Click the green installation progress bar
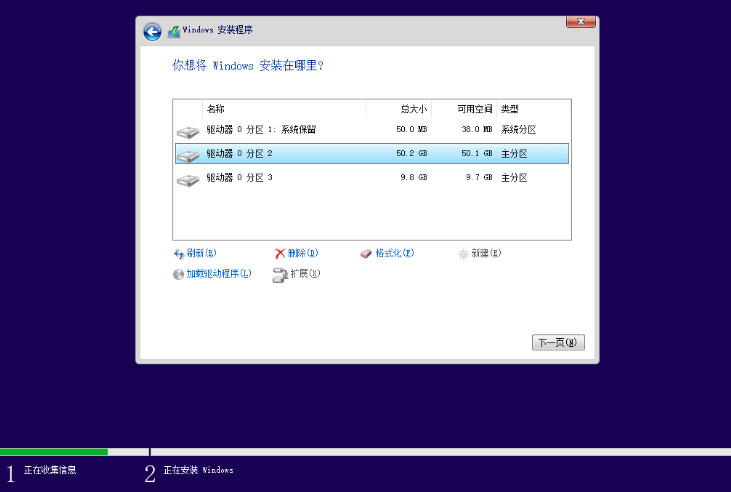Screen dimensions: 731x492 [54, 452]
